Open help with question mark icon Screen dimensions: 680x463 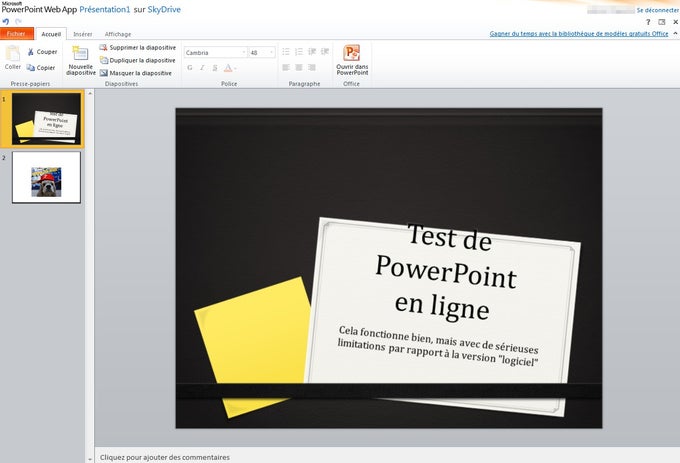tap(648, 22)
